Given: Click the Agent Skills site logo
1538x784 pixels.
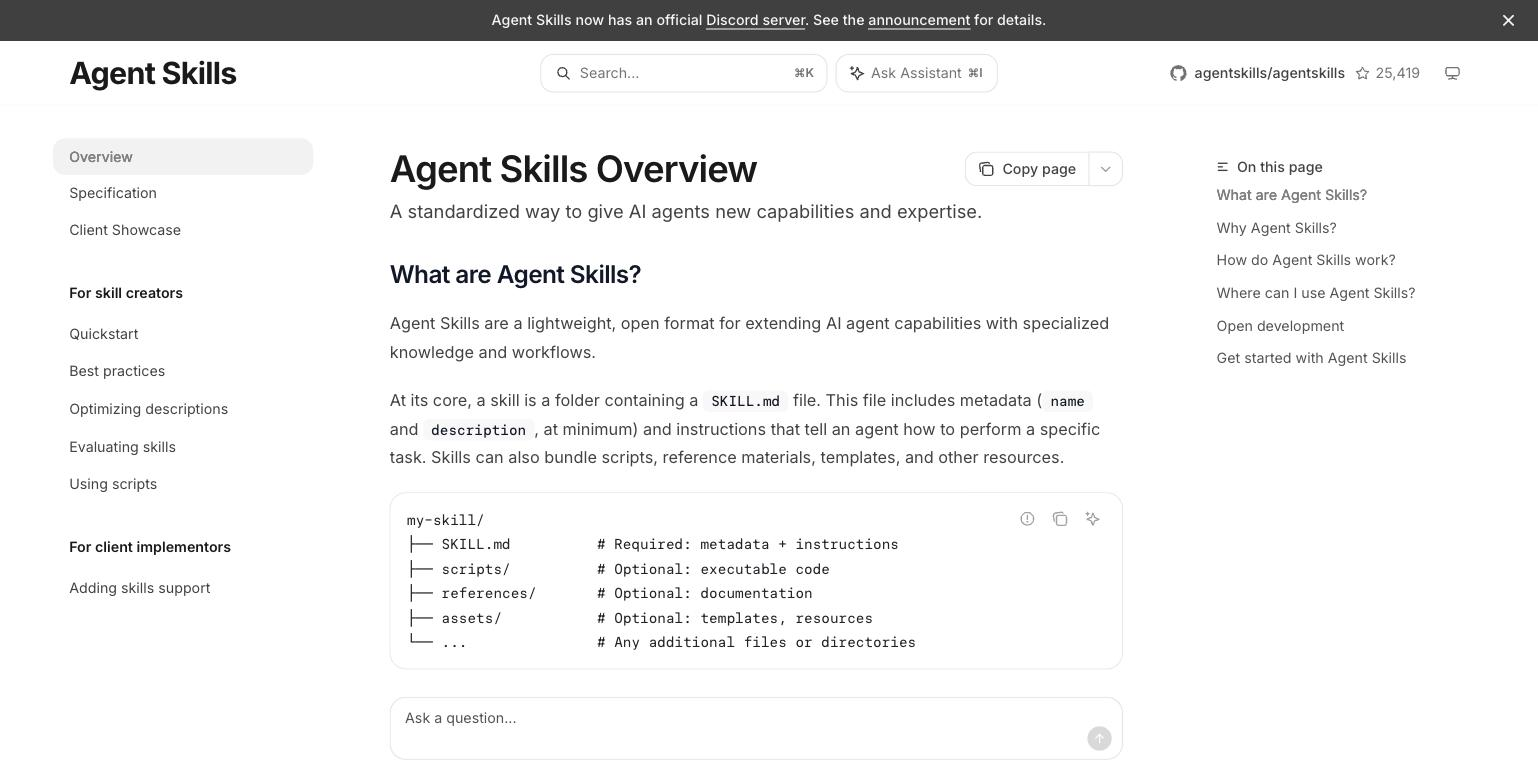Looking at the screenshot, I should [x=153, y=73].
